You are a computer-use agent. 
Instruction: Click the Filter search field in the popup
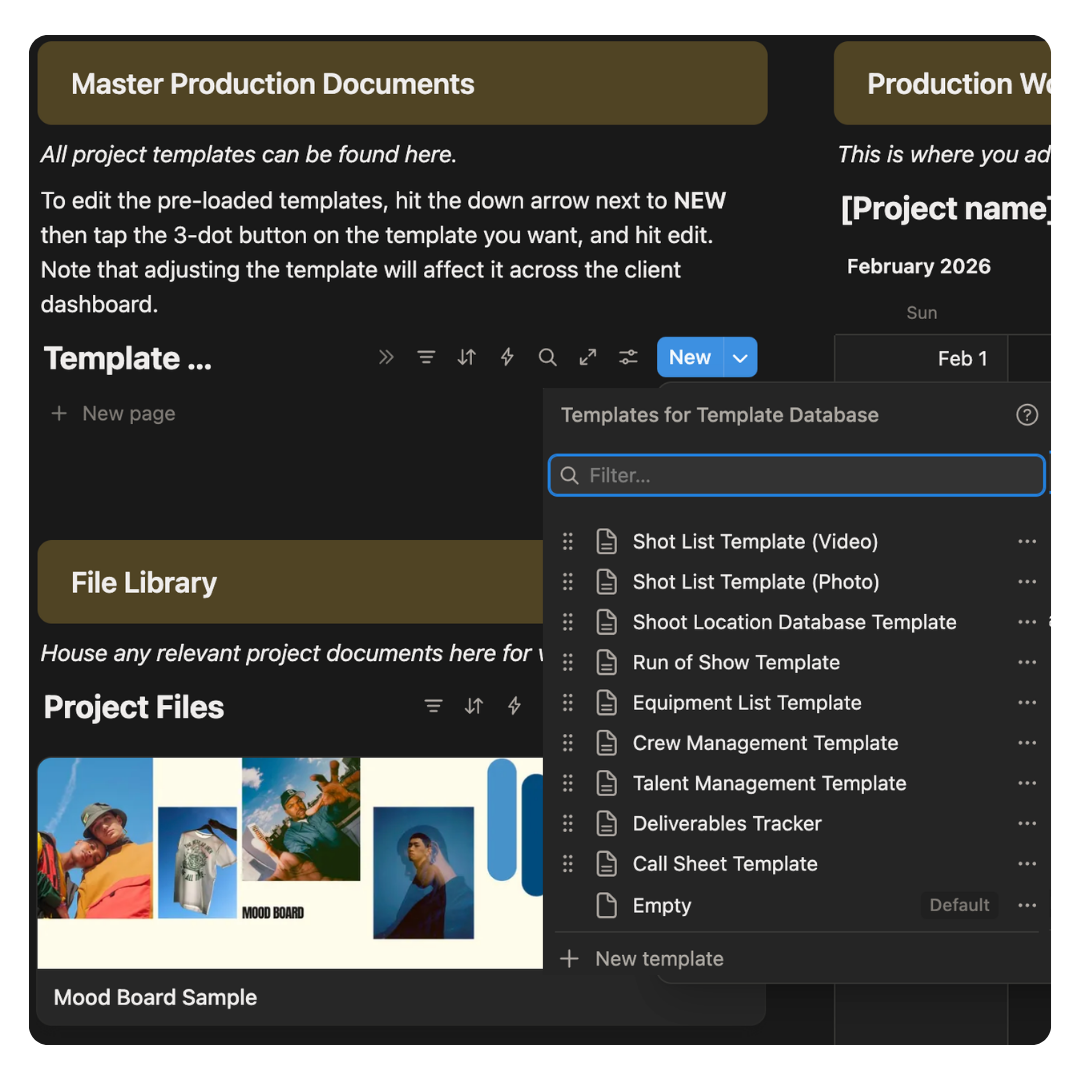click(796, 475)
